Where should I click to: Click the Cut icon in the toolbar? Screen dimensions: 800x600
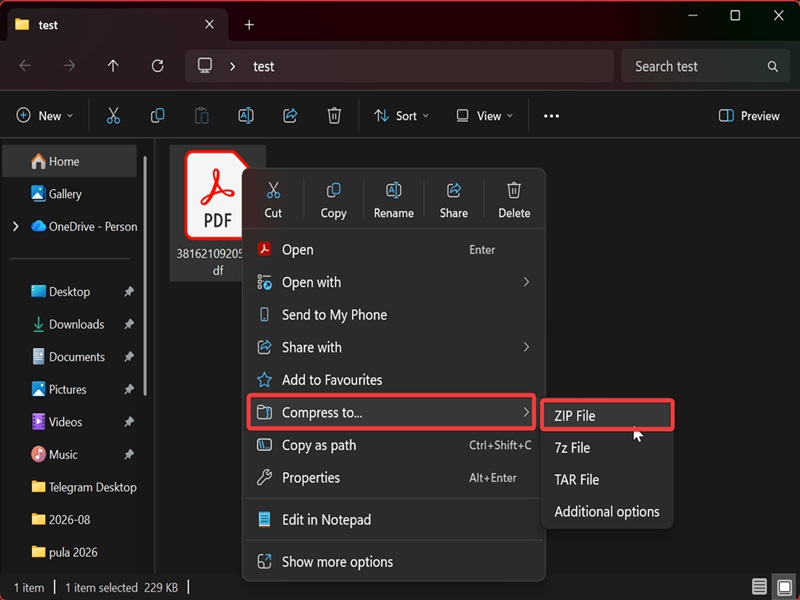coord(113,116)
